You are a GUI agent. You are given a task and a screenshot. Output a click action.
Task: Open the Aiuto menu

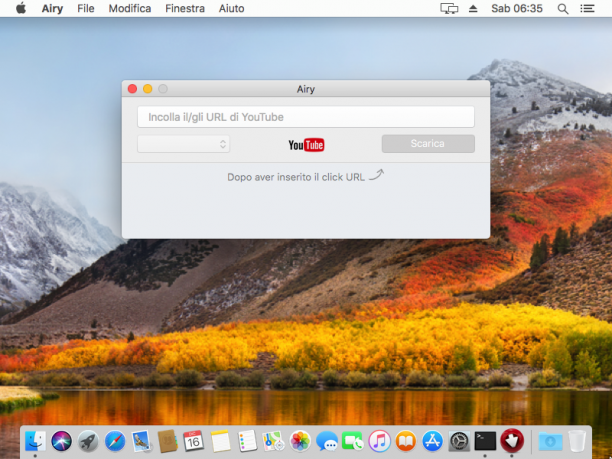click(x=231, y=9)
